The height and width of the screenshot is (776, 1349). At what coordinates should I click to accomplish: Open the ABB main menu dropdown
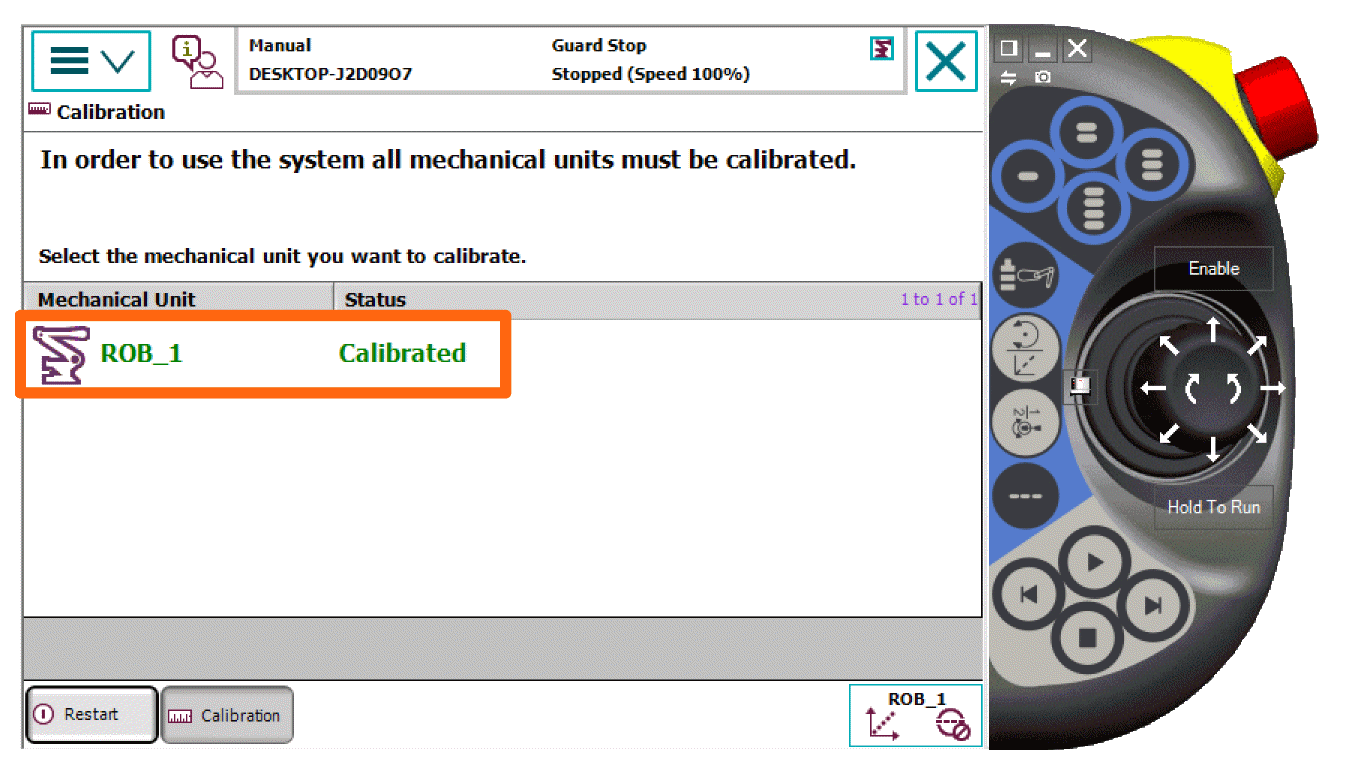point(91,61)
